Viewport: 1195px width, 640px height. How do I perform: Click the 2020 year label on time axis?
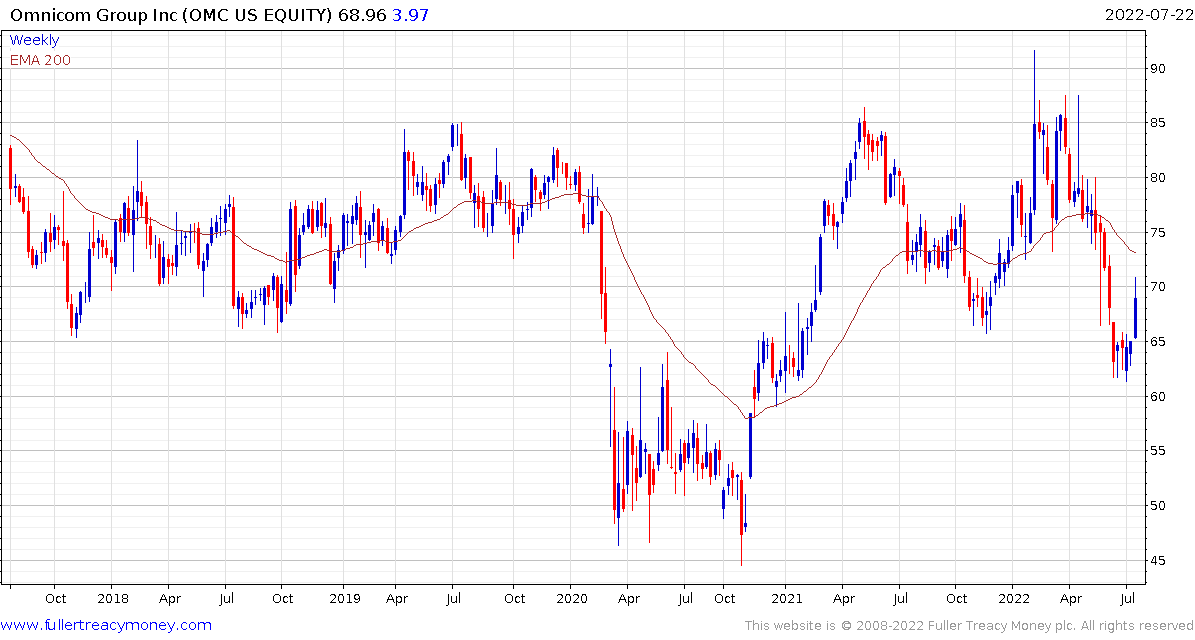(571, 599)
